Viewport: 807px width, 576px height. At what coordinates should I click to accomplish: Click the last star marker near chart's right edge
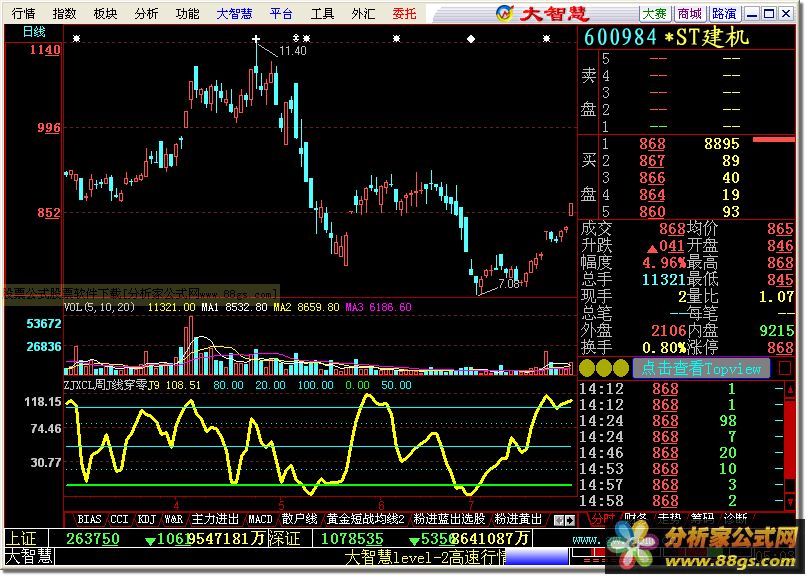coord(547,39)
